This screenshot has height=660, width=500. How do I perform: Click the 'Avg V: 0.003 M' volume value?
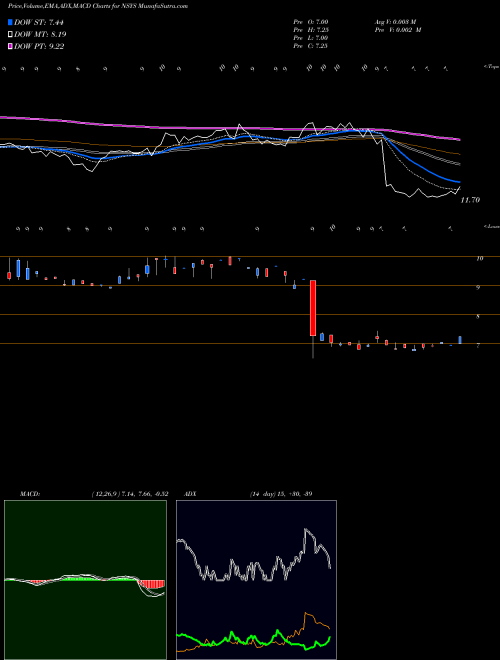point(395,22)
